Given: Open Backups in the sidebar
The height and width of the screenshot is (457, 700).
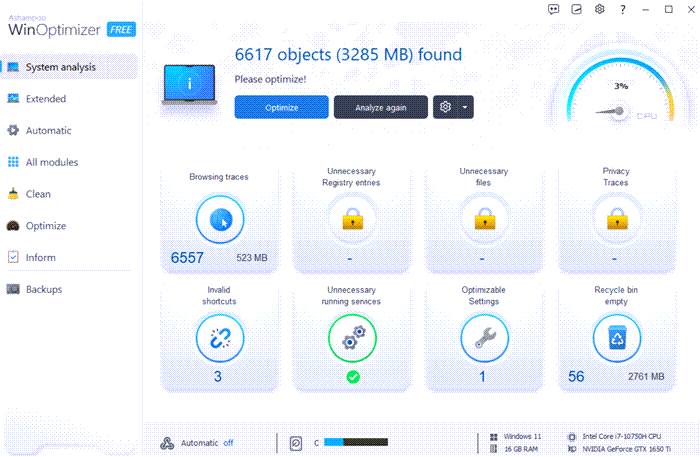Looking at the screenshot, I should [69, 289].
